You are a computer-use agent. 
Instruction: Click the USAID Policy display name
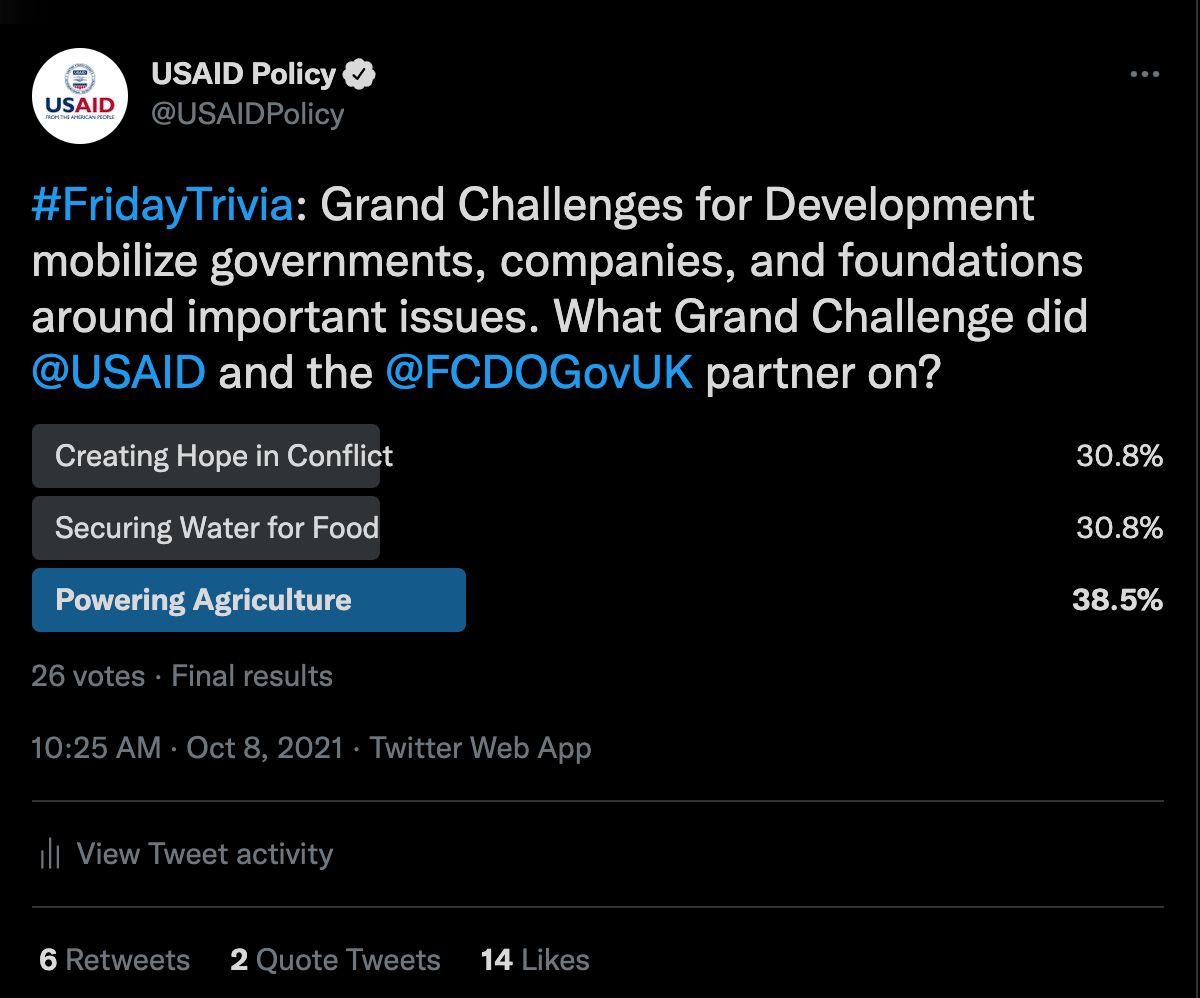(x=244, y=74)
